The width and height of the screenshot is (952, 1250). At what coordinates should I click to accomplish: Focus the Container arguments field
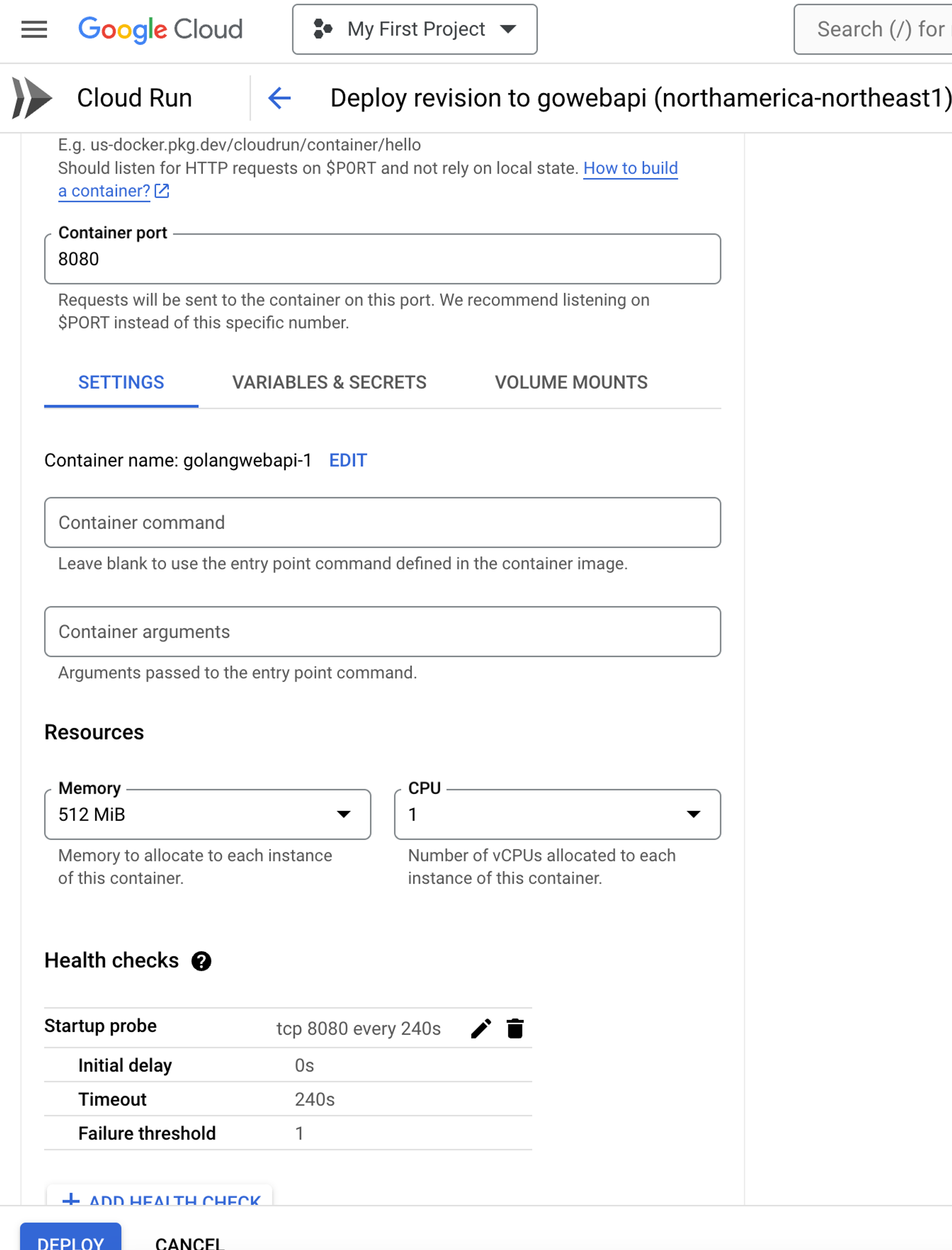[383, 631]
